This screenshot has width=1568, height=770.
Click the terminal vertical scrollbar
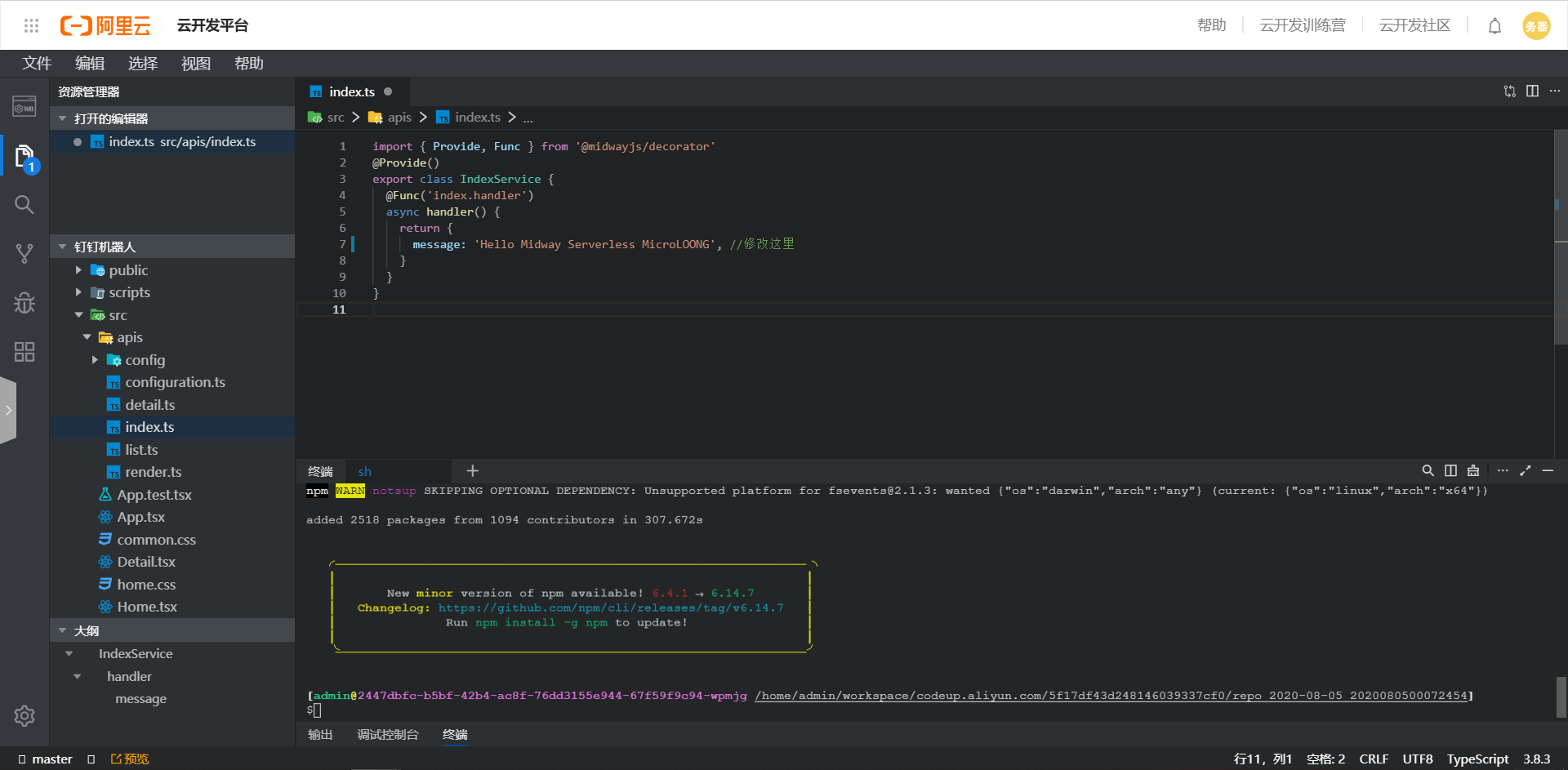1561,697
